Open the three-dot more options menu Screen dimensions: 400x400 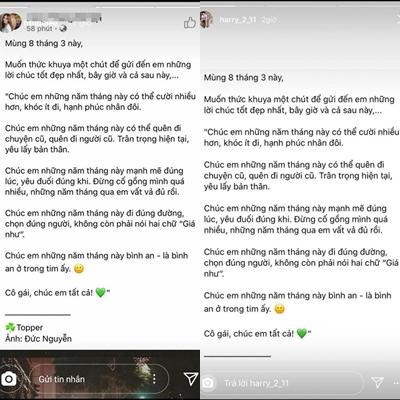(154, 379)
